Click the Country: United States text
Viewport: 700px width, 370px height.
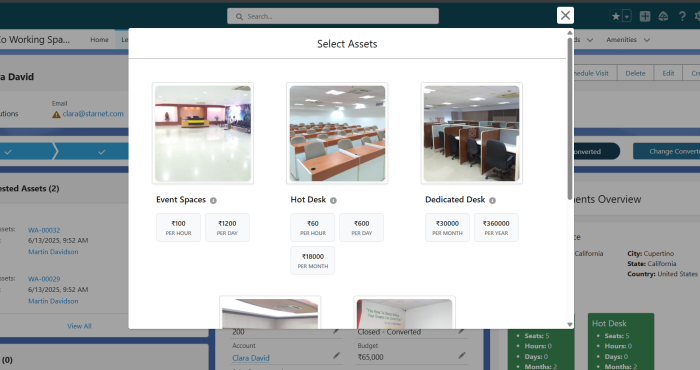click(662, 274)
